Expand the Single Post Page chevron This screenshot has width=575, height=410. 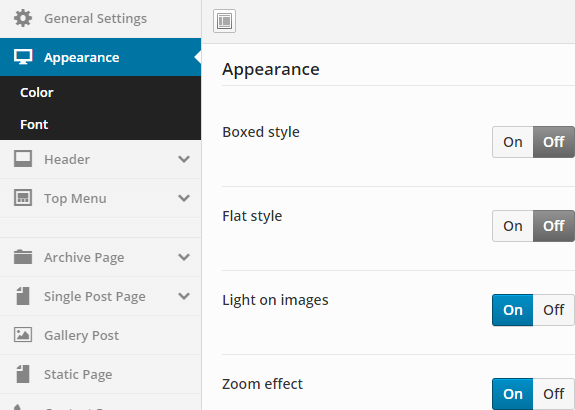pyautogui.click(x=184, y=296)
